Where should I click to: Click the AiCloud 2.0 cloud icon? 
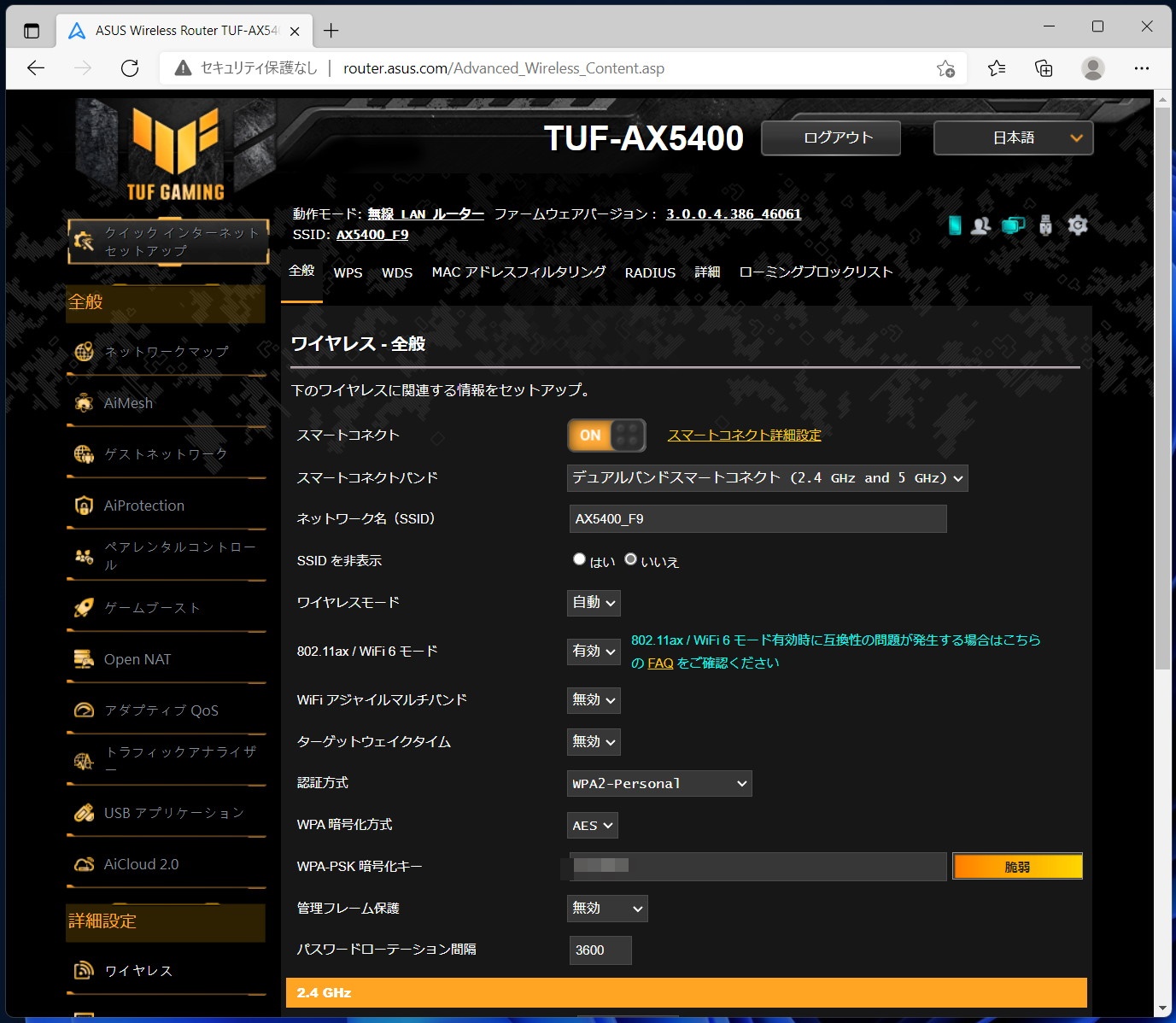coord(84,864)
